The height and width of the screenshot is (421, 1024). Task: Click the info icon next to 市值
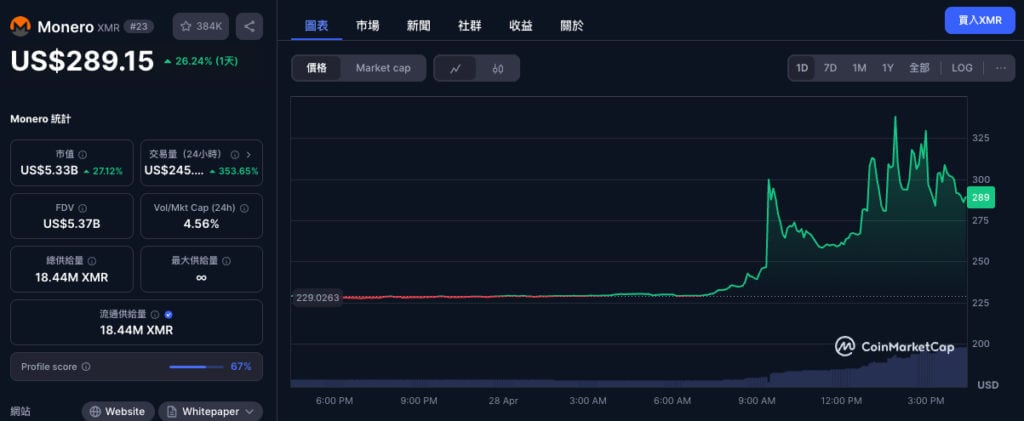click(82, 154)
